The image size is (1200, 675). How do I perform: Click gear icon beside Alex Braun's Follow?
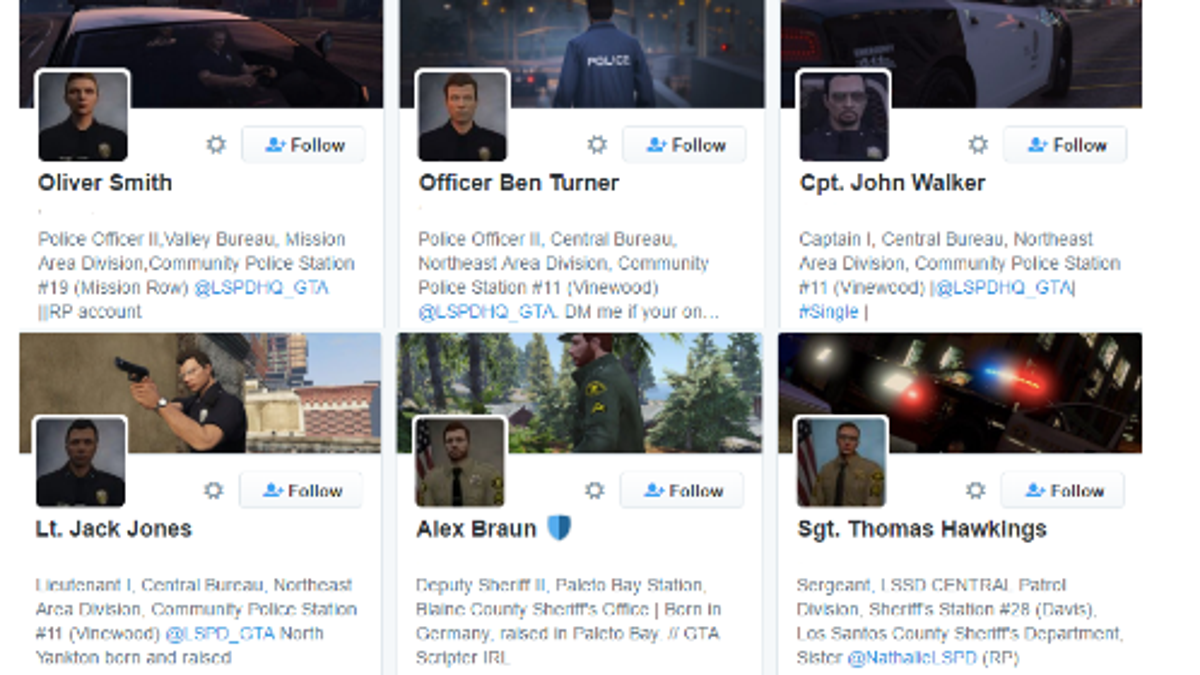pos(595,491)
